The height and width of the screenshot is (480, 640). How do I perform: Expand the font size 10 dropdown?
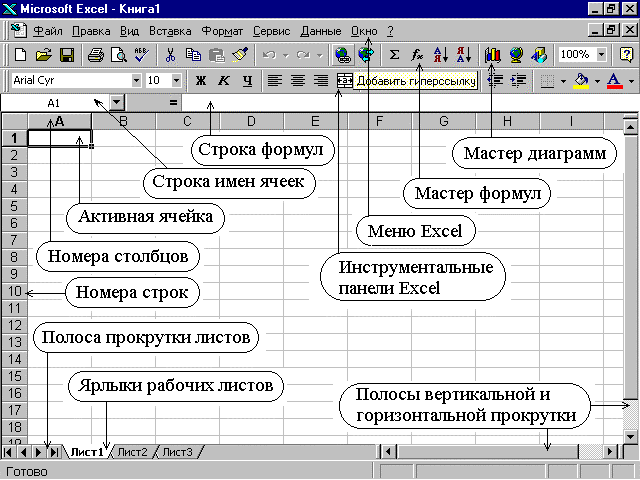click(176, 80)
